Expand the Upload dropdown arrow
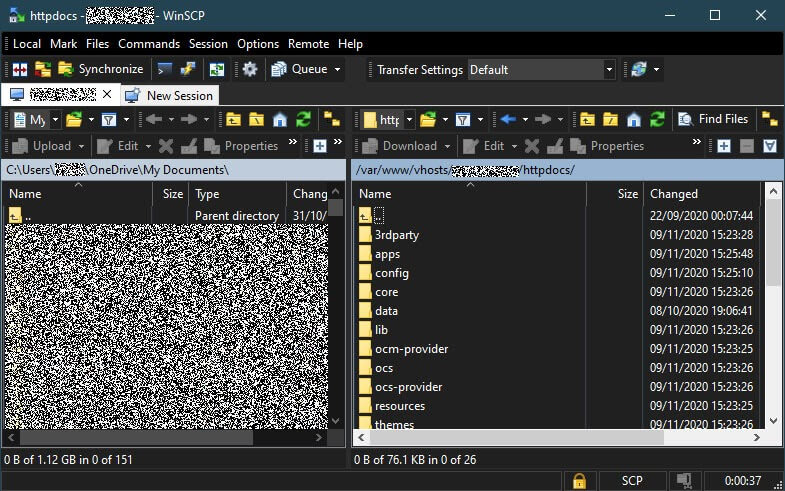The width and height of the screenshot is (785, 491). (x=81, y=146)
